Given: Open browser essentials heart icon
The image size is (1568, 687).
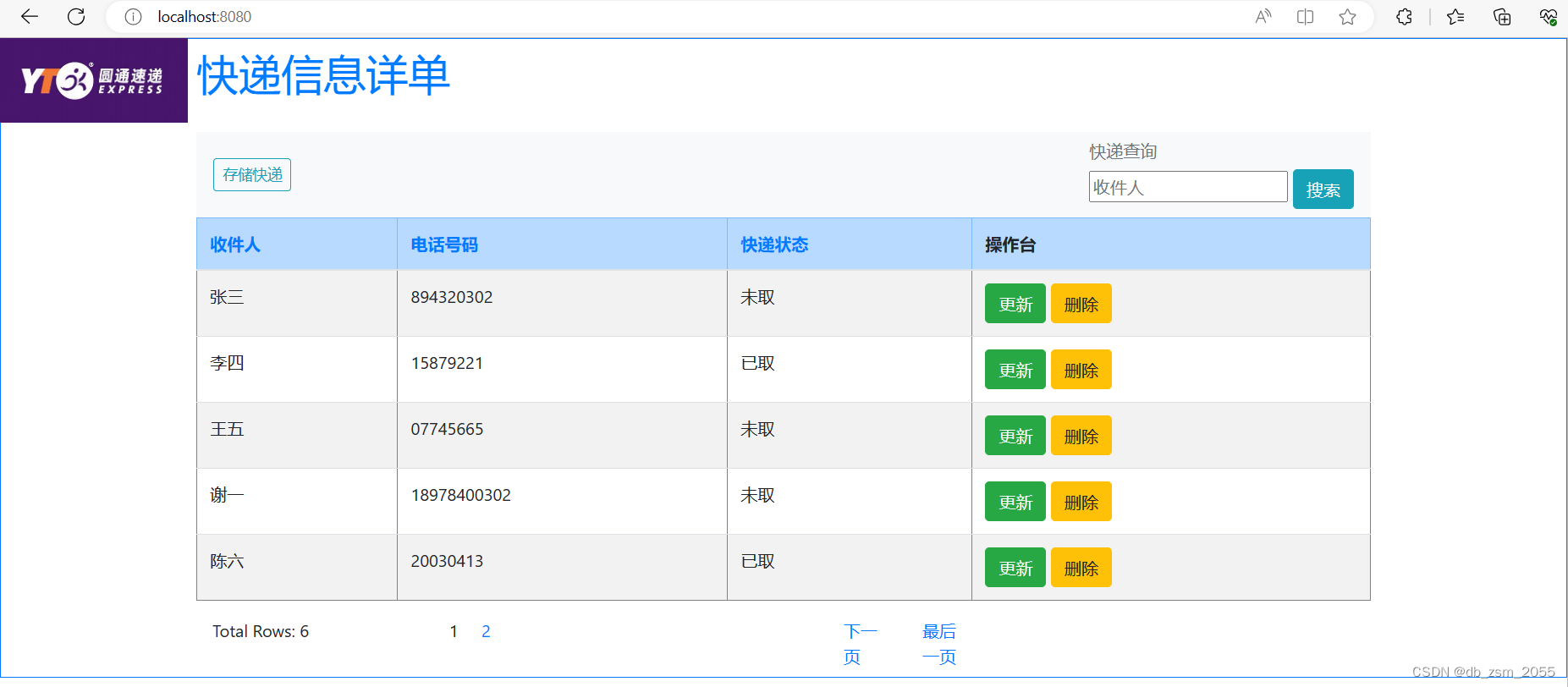Looking at the screenshot, I should pos(1548,17).
